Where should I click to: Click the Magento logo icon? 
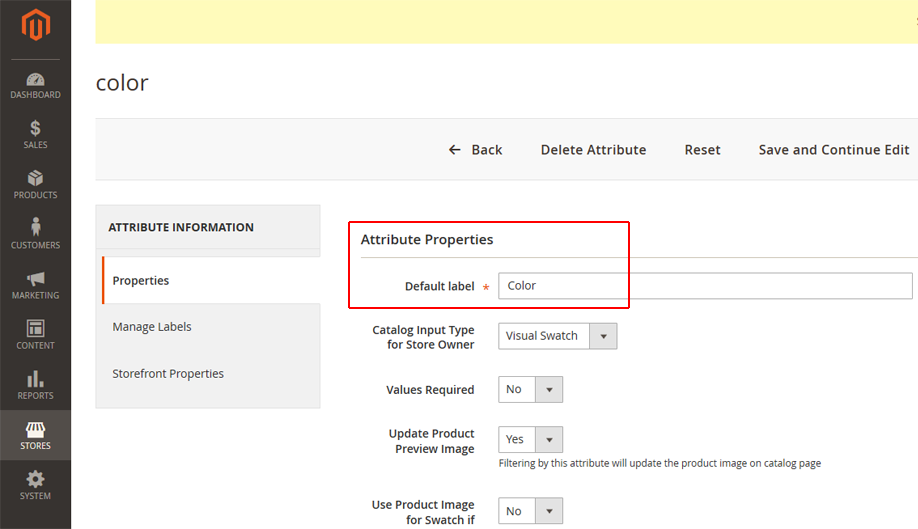point(36,25)
